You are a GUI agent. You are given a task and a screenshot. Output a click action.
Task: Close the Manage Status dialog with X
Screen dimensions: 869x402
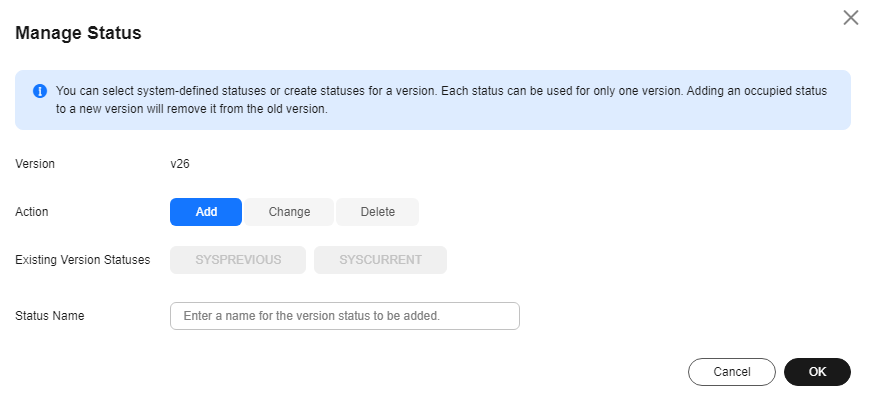(x=850, y=18)
